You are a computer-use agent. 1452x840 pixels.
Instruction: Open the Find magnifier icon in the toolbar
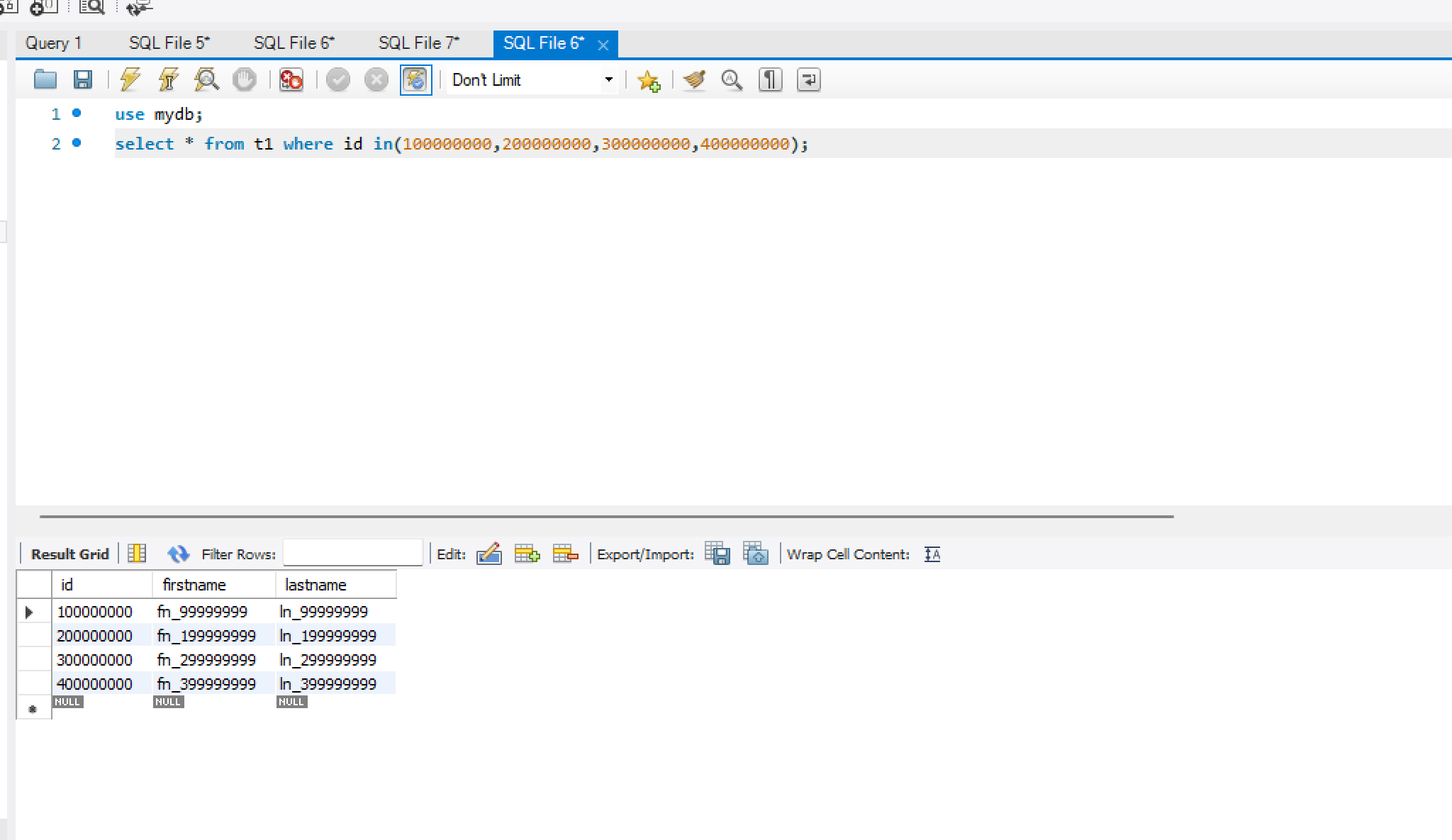tap(732, 80)
